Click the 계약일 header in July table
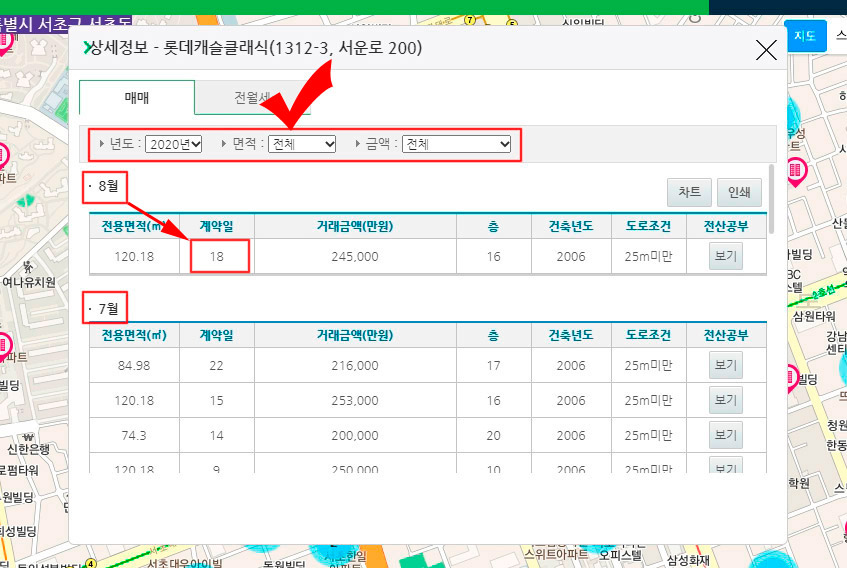The height and width of the screenshot is (568, 847). (217, 335)
